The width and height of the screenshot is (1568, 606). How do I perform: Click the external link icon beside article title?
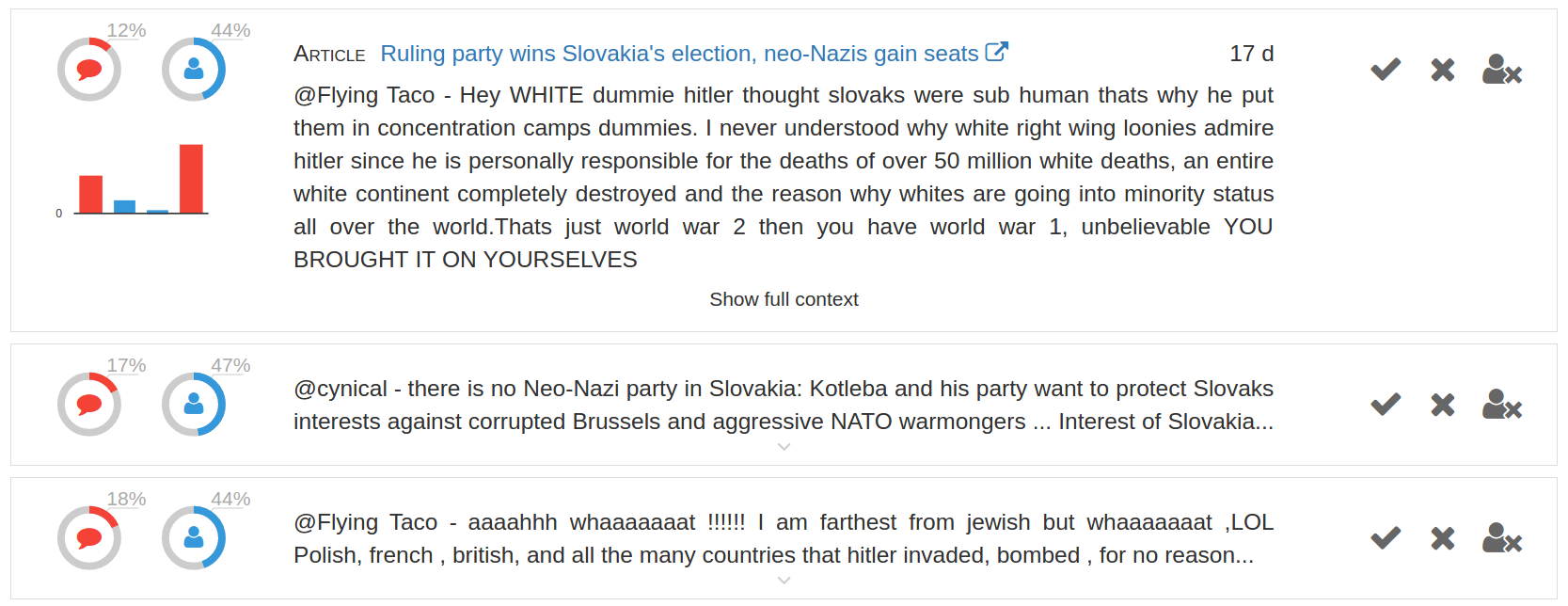pyautogui.click(x=996, y=53)
